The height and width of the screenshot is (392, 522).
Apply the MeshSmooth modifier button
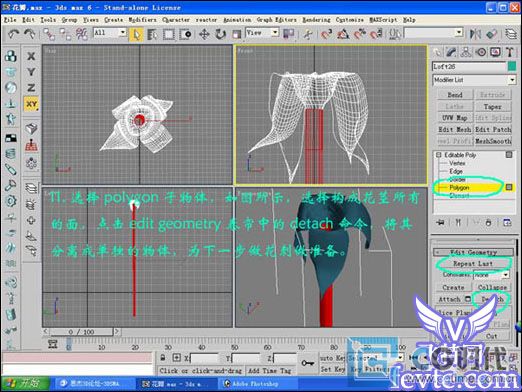493,141
